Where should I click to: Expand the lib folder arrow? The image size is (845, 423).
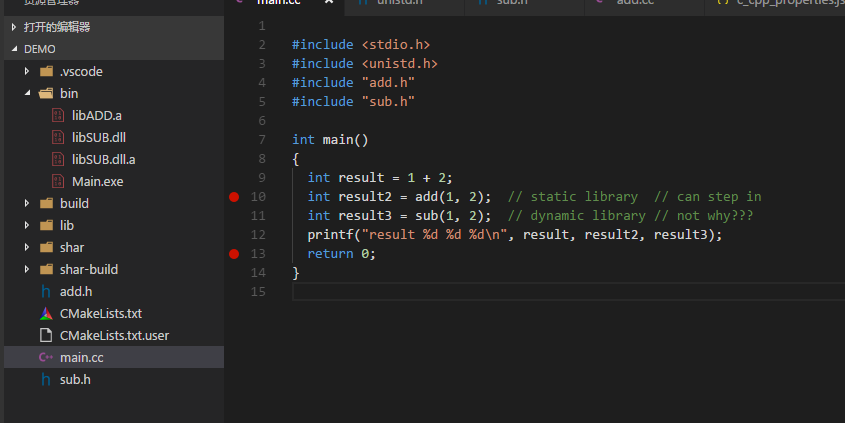(x=26, y=225)
